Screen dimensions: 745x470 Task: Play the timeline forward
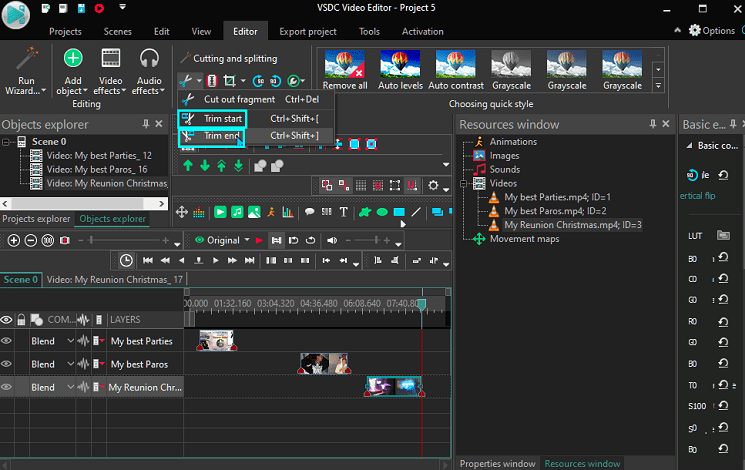click(215, 260)
